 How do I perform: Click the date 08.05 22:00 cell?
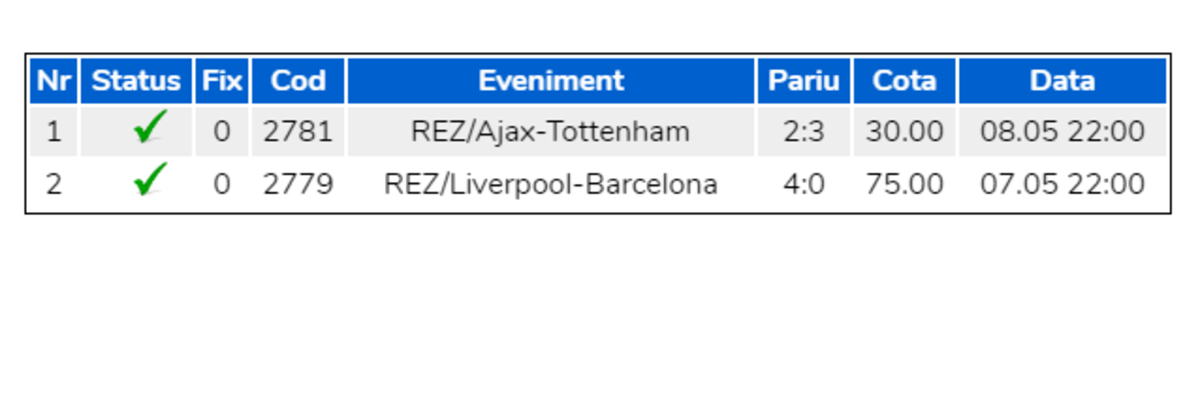tap(1062, 132)
